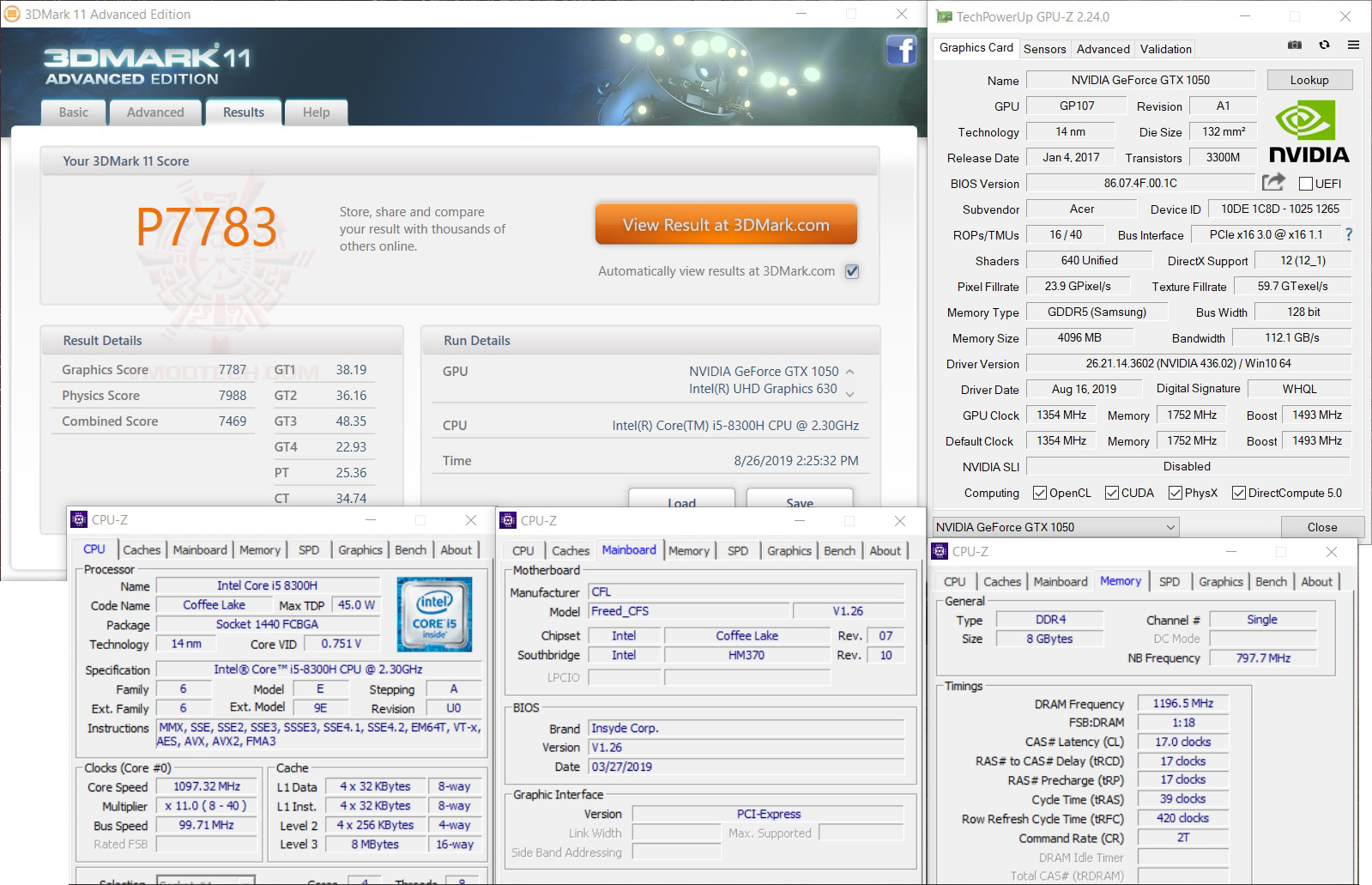1372x885 pixels.
Task: Click the Intel Core i5 logo in CPU-Z
Action: coord(434,614)
